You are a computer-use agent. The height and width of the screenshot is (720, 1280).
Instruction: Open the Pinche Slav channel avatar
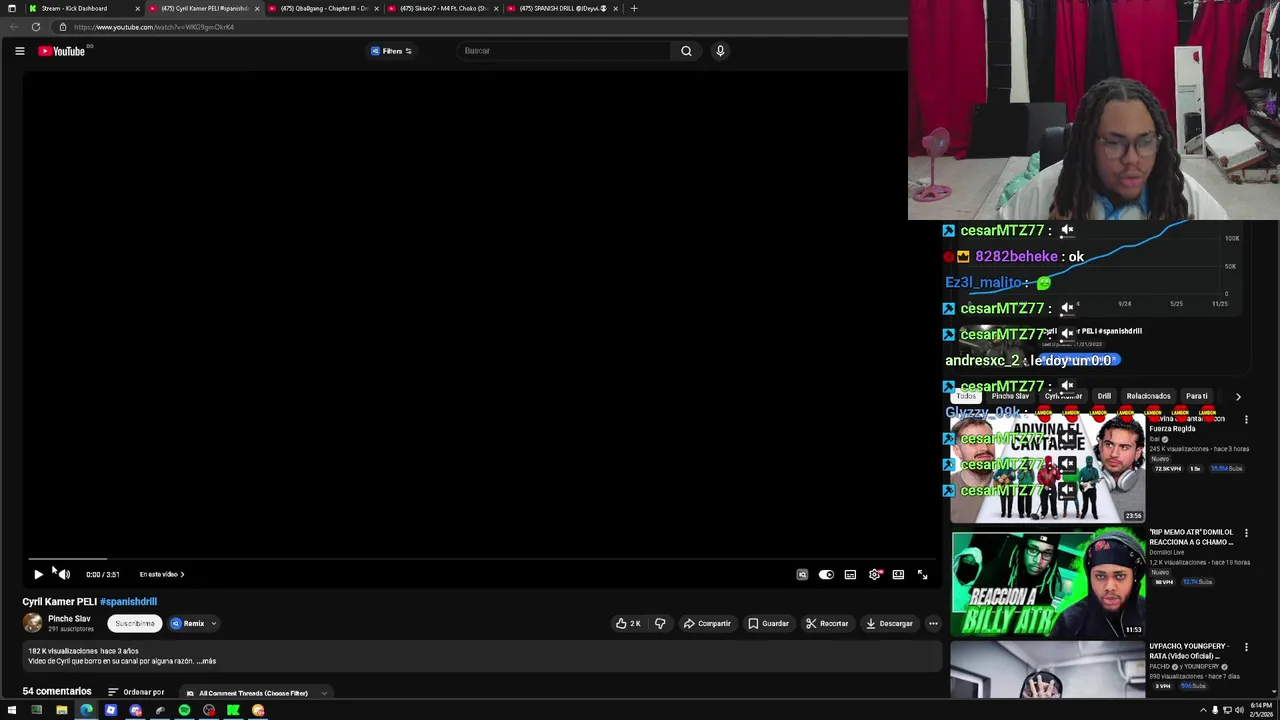coord(33,623)
